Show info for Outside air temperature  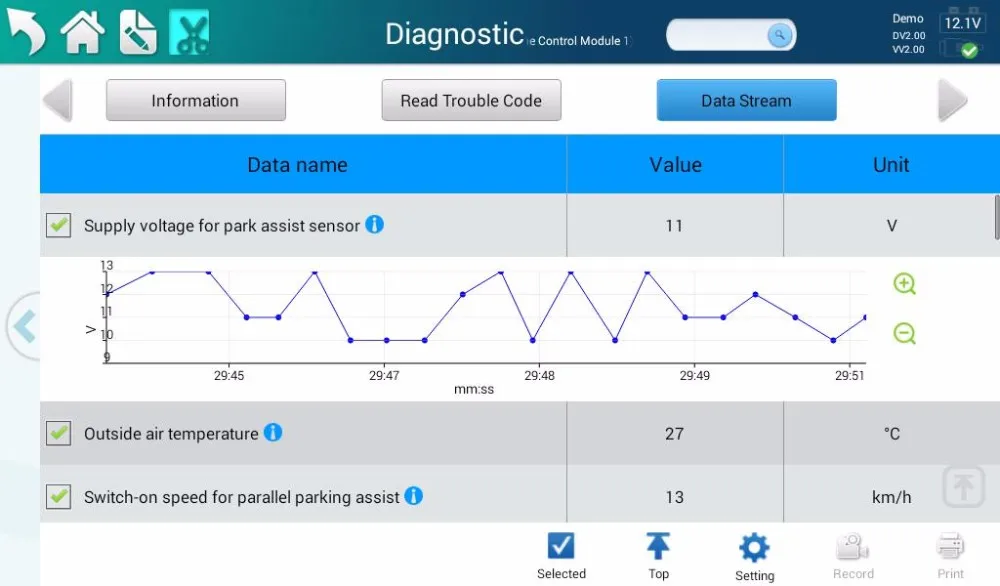[x=273, y=432]
